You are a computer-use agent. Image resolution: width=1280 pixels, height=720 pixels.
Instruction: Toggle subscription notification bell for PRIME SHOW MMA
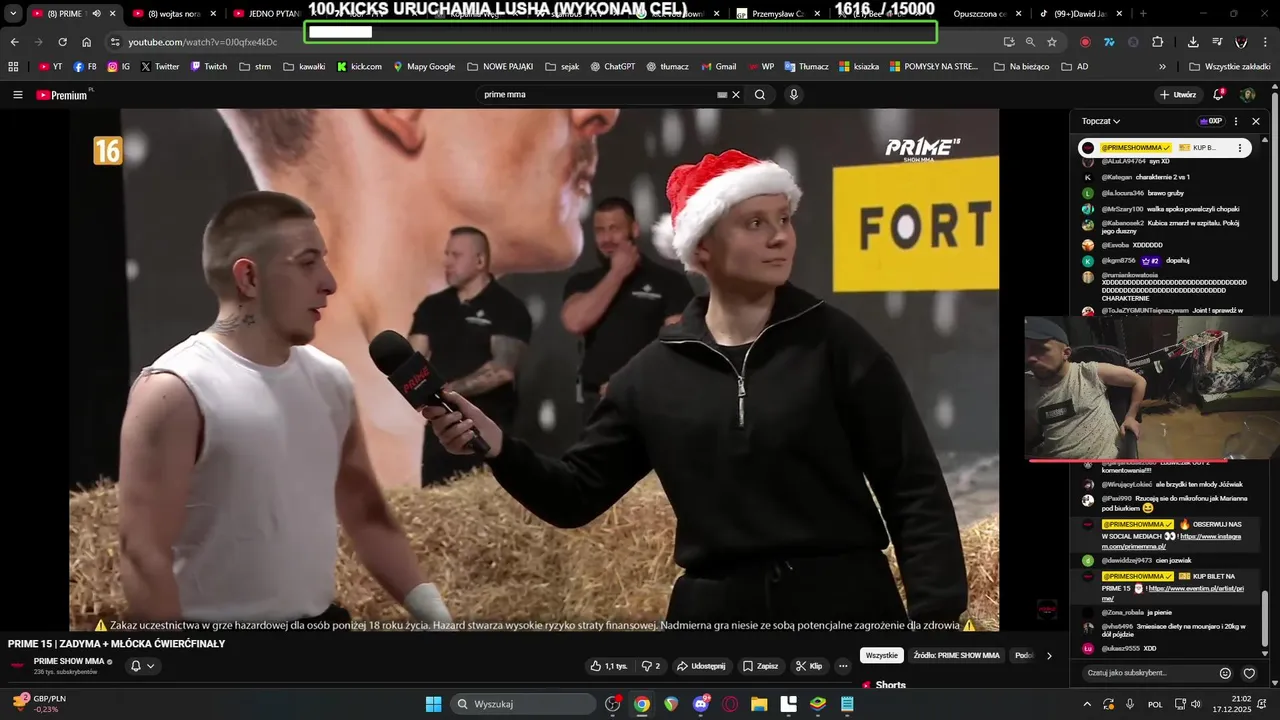tap(142, 666)
